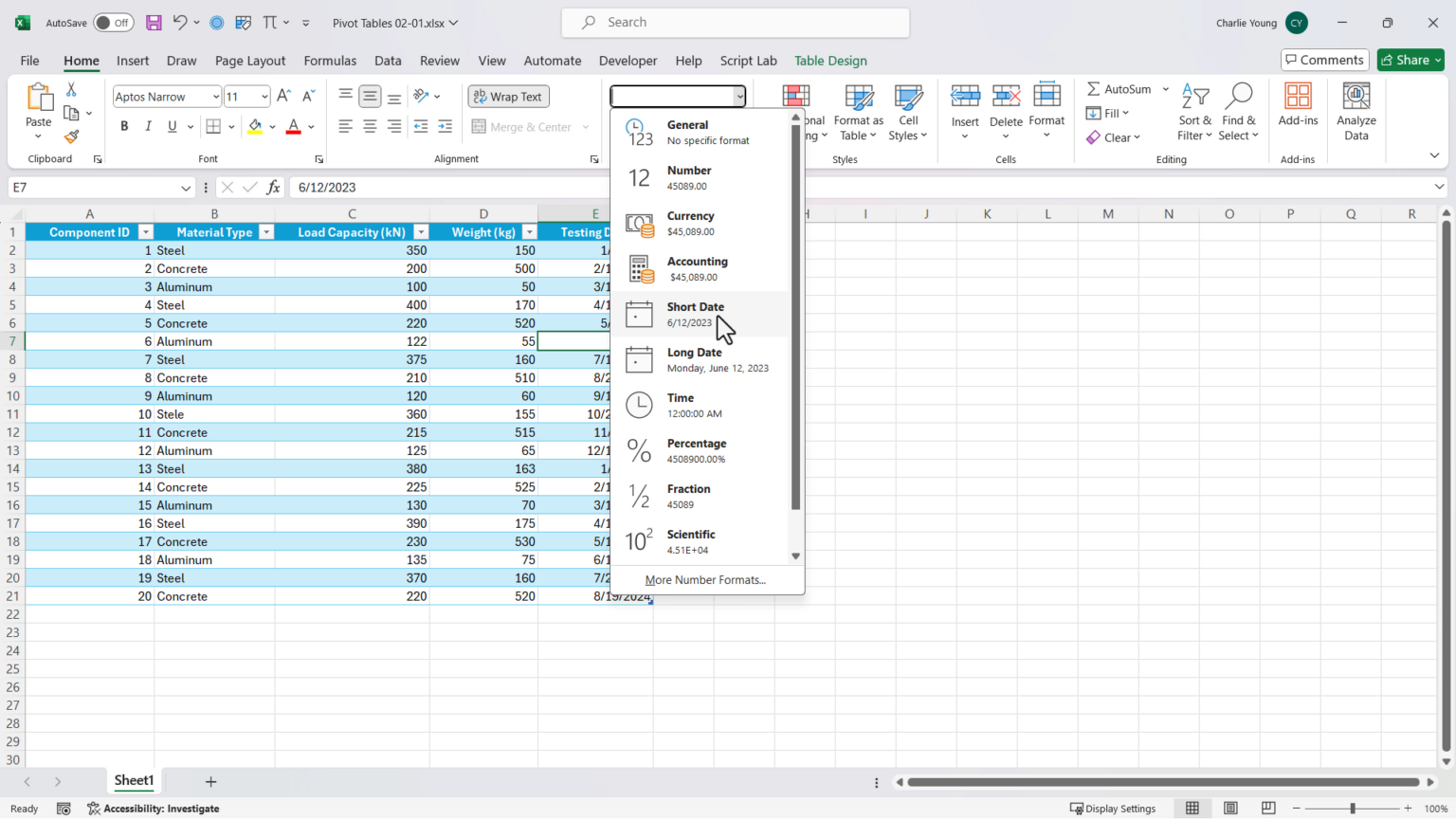Apply Italic formatting
1456x819 pixels.
coord(148,125)
